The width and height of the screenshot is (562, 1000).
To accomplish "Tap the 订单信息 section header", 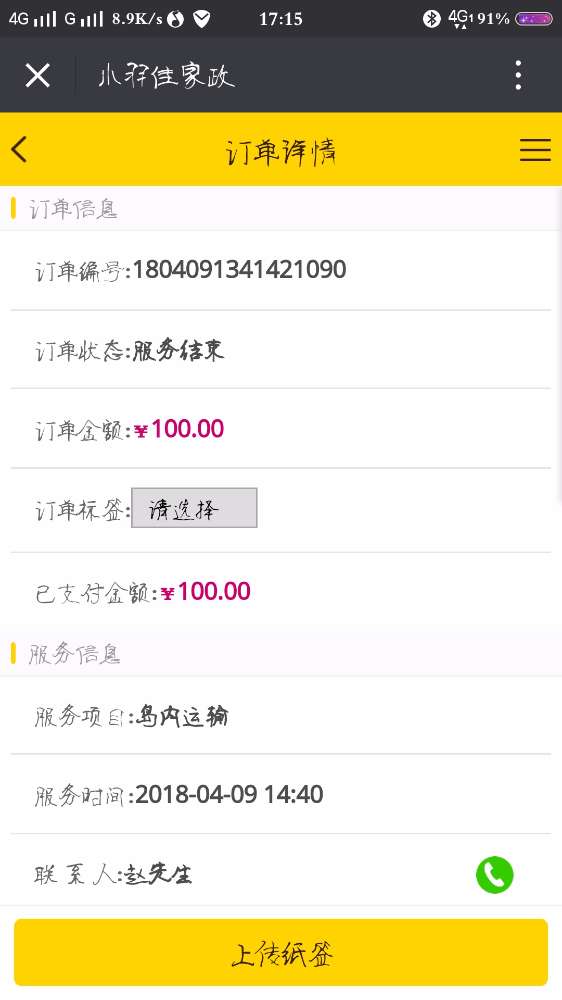I will [281, 209].
